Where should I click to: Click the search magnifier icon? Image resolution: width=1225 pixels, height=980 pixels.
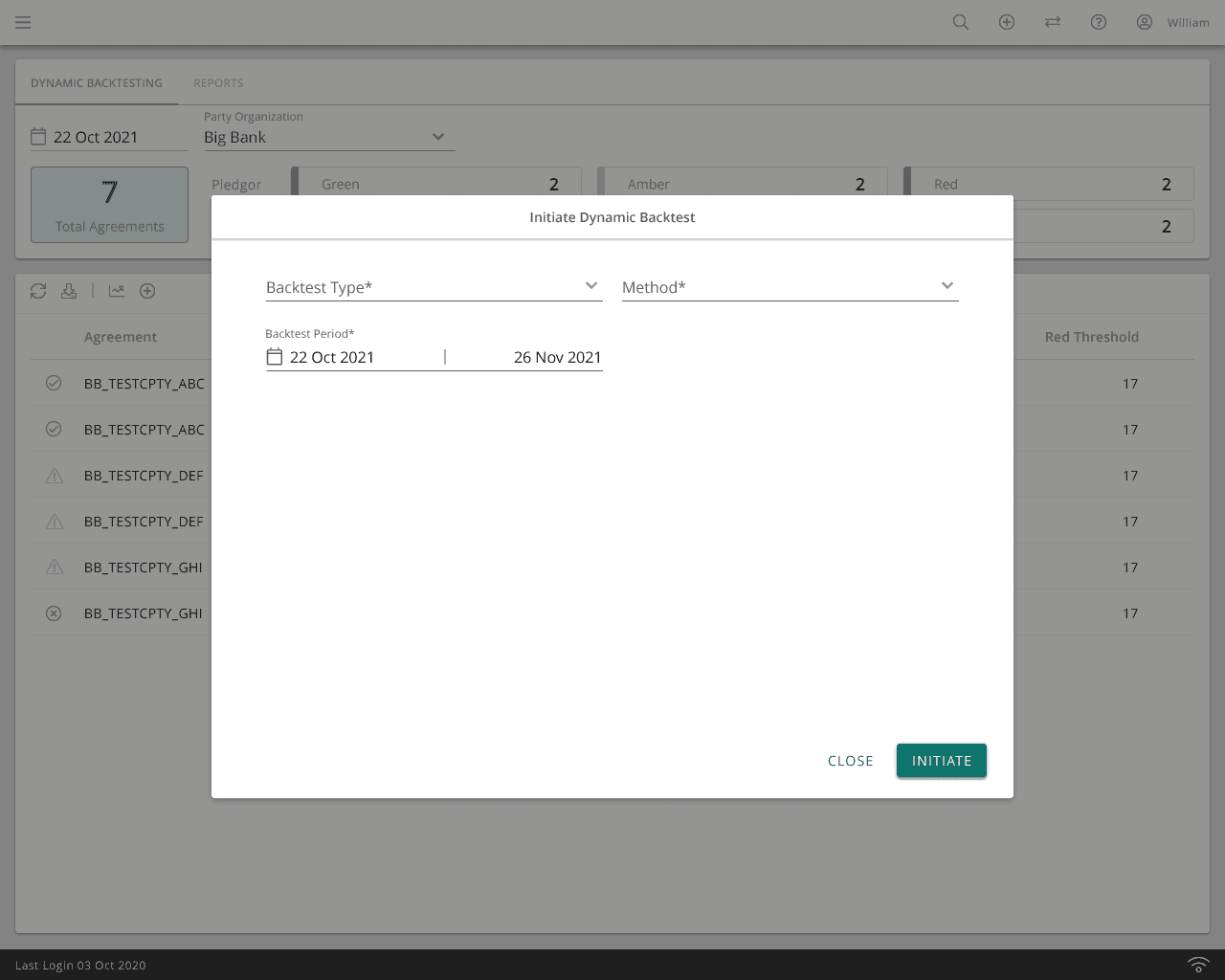coord(961,22)
